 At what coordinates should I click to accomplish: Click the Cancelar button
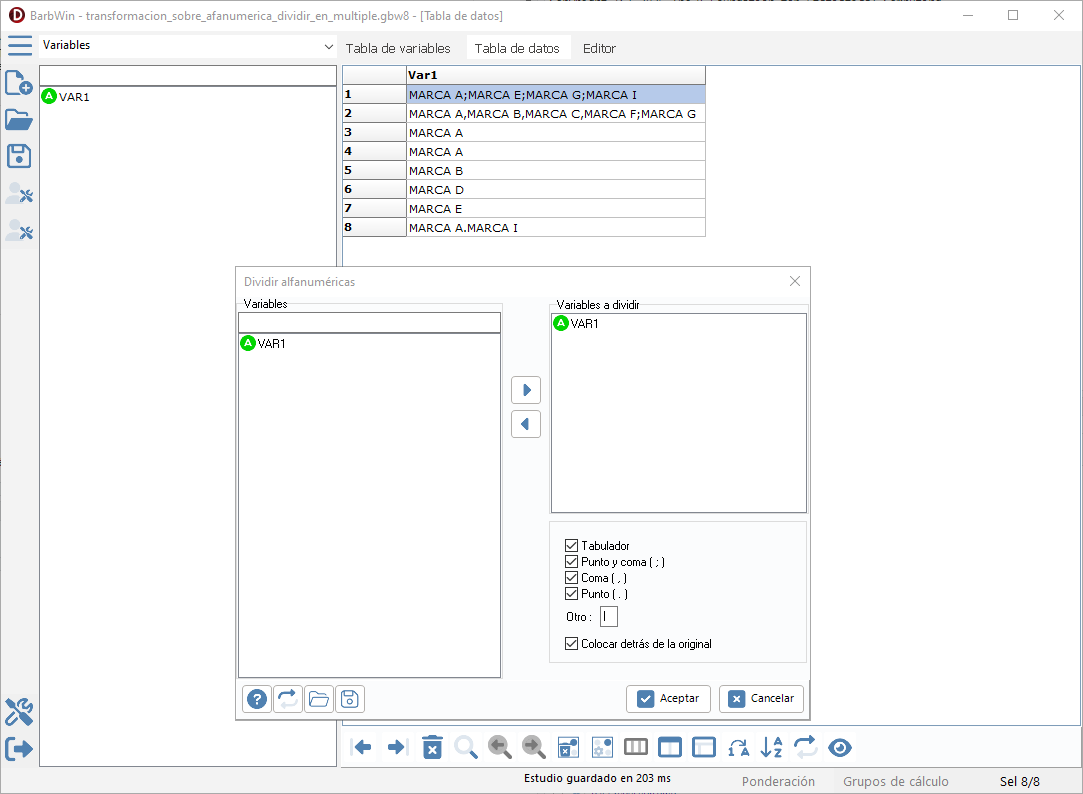point(761,699)
